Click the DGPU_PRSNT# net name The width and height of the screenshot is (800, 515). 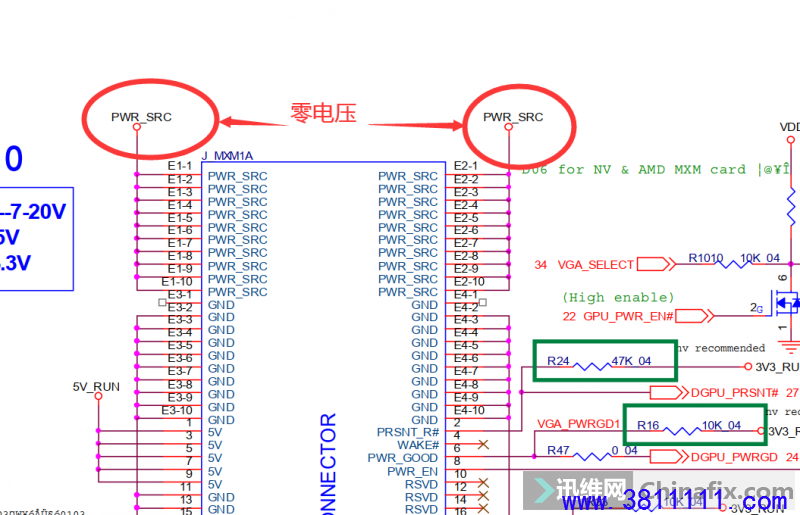[735, 393]
